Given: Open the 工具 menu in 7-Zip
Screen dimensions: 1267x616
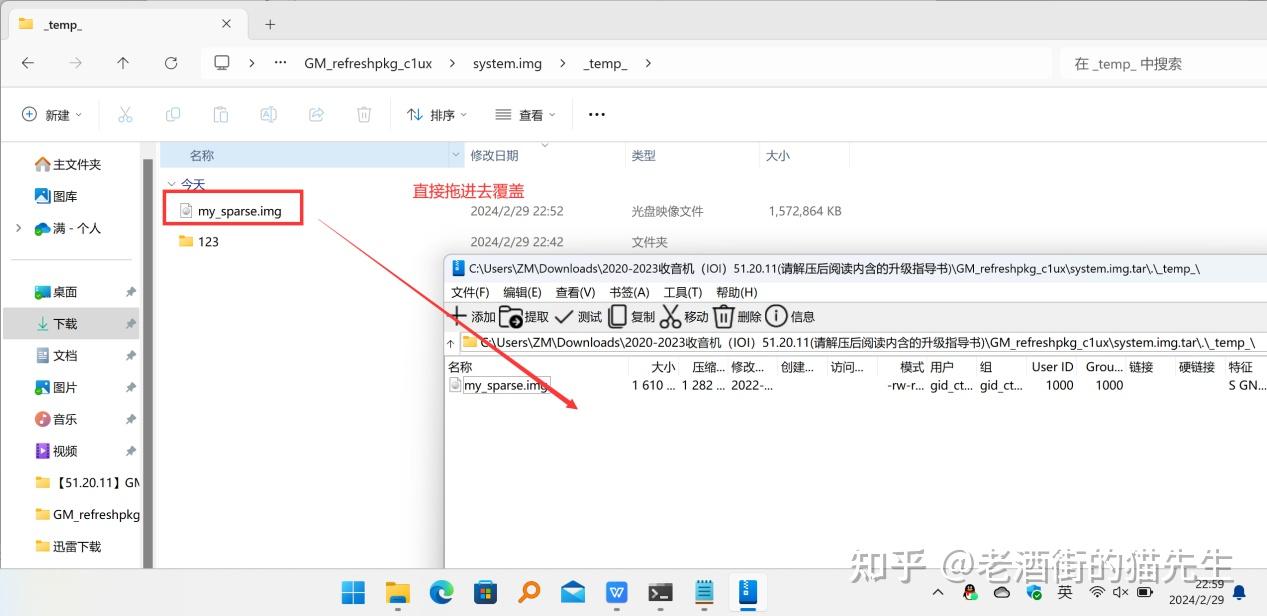Looking at the screenshot, I should coord(683,292).
